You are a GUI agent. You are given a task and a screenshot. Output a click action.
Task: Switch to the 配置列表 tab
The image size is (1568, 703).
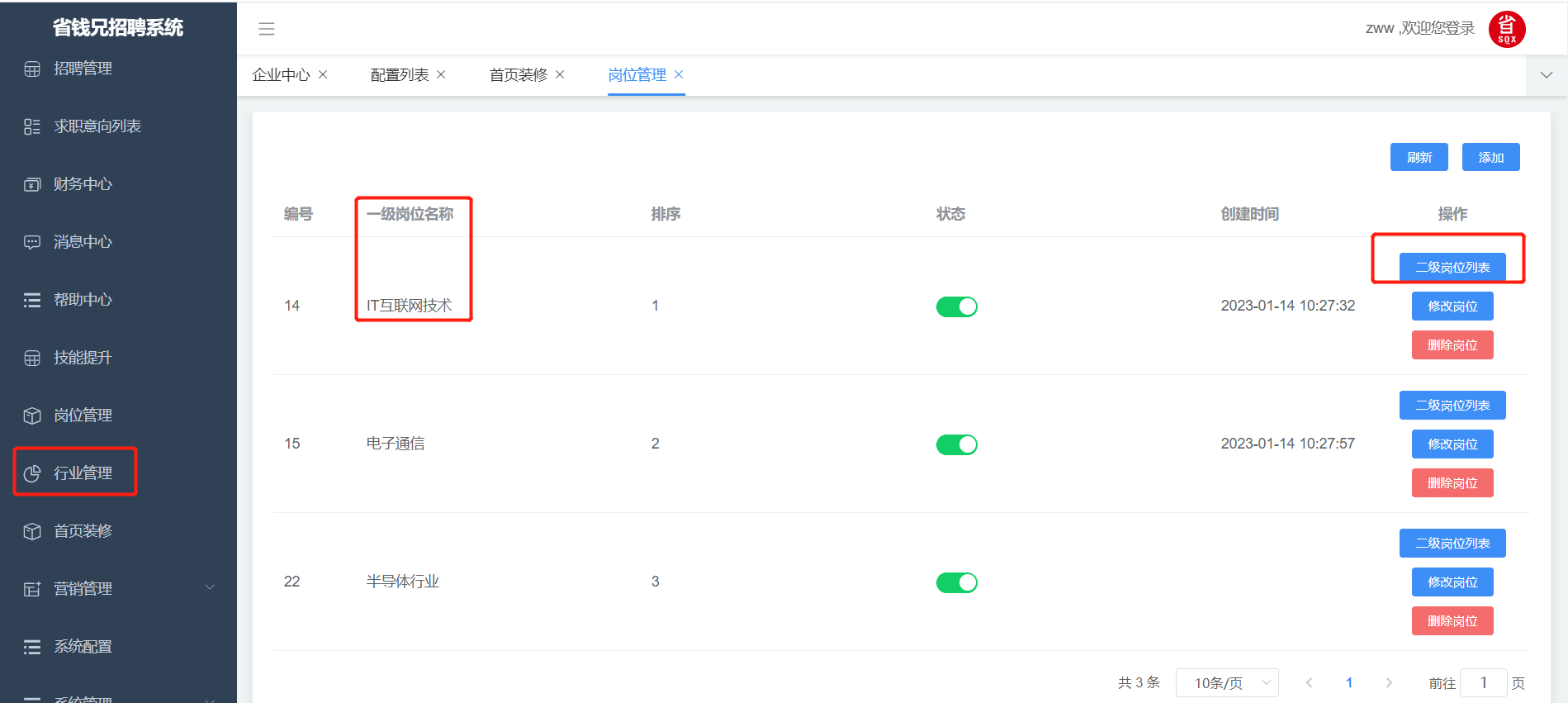point(400,75)
